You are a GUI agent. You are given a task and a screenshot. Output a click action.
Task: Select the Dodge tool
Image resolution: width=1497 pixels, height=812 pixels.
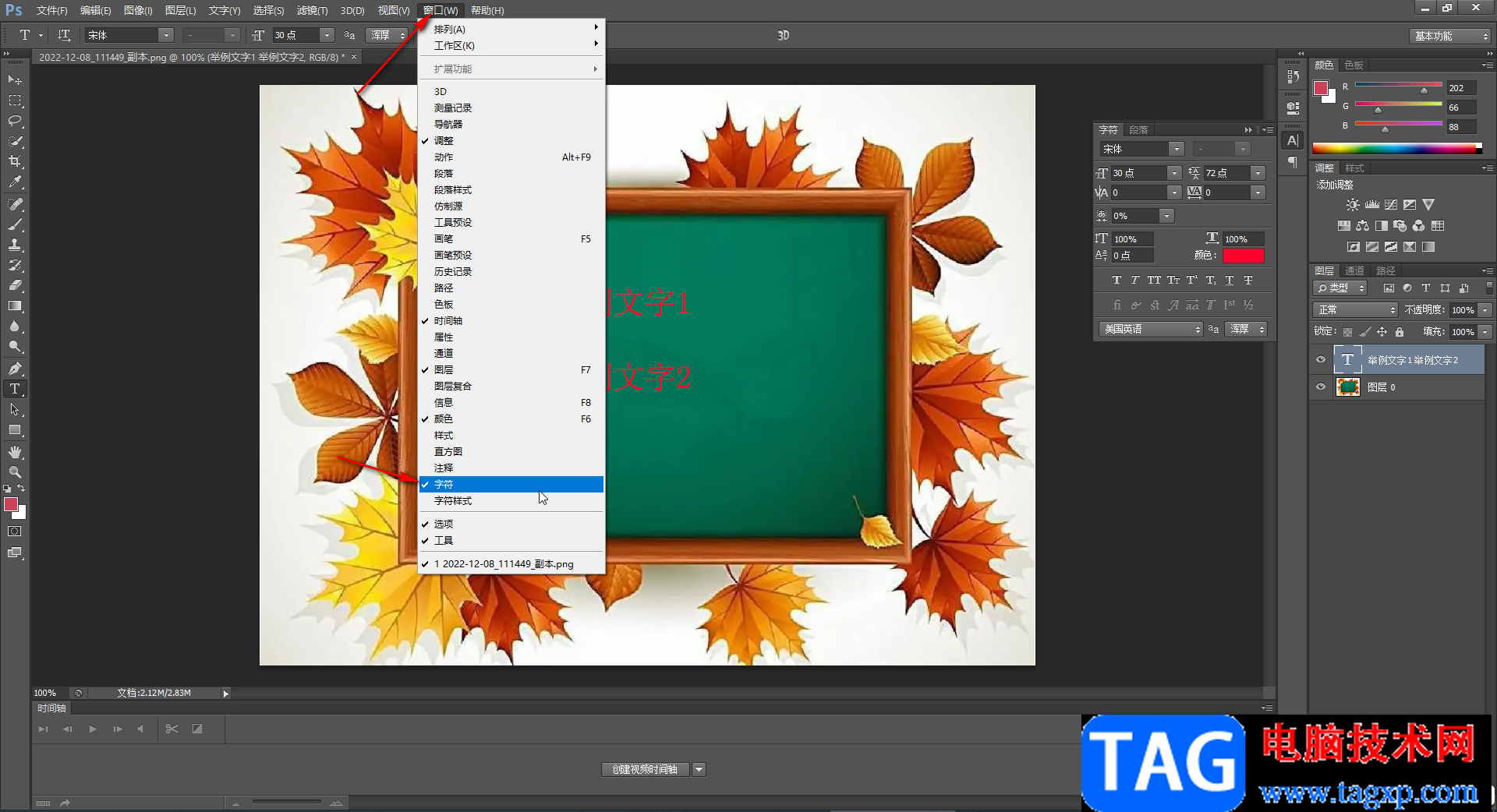pyautogui.click(x=15, y=346)
